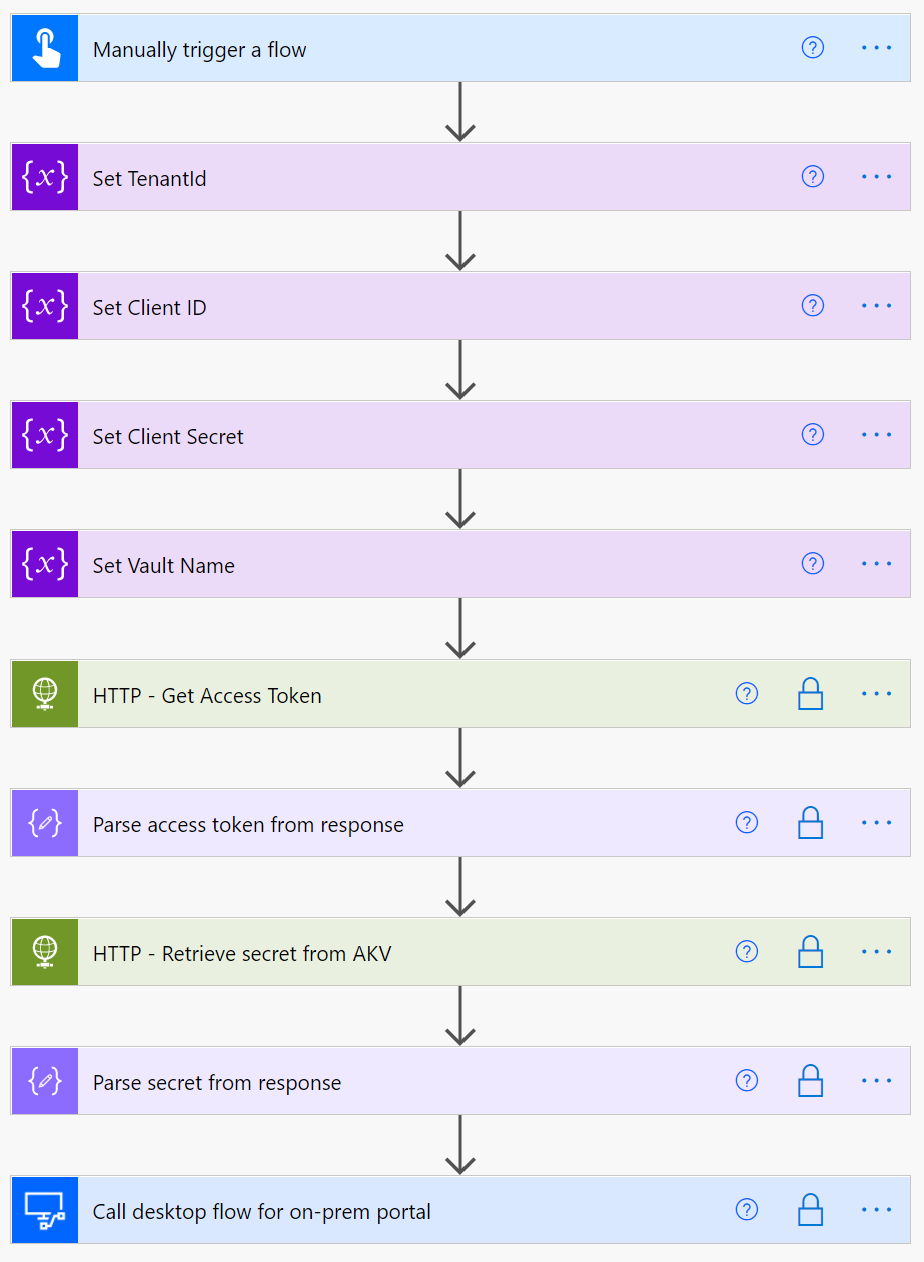Image resolution: width=924 pixels, height=1262 pixels.
Task: Click the variable icon on Set TenantId
Action: click(x=44, y=176)
